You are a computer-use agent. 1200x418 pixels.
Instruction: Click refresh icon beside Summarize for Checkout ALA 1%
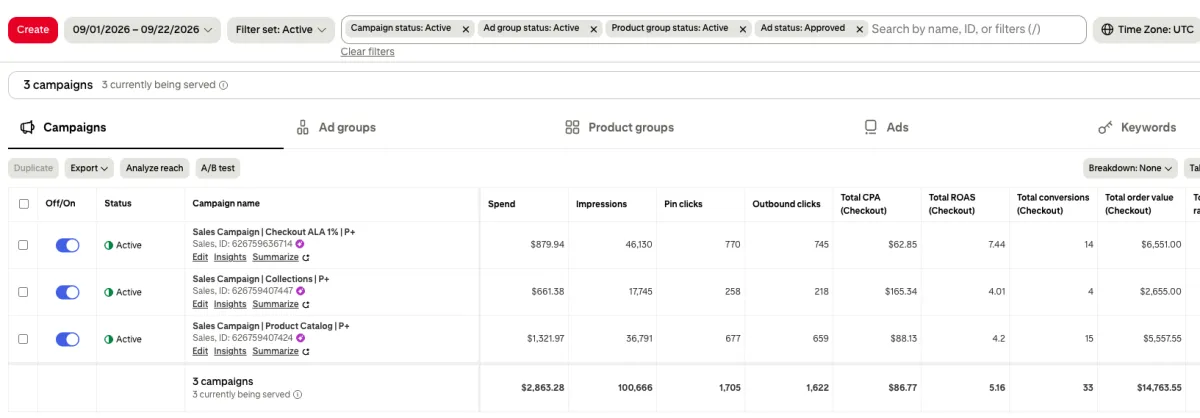pyautogui.click(x=306, y=257)
